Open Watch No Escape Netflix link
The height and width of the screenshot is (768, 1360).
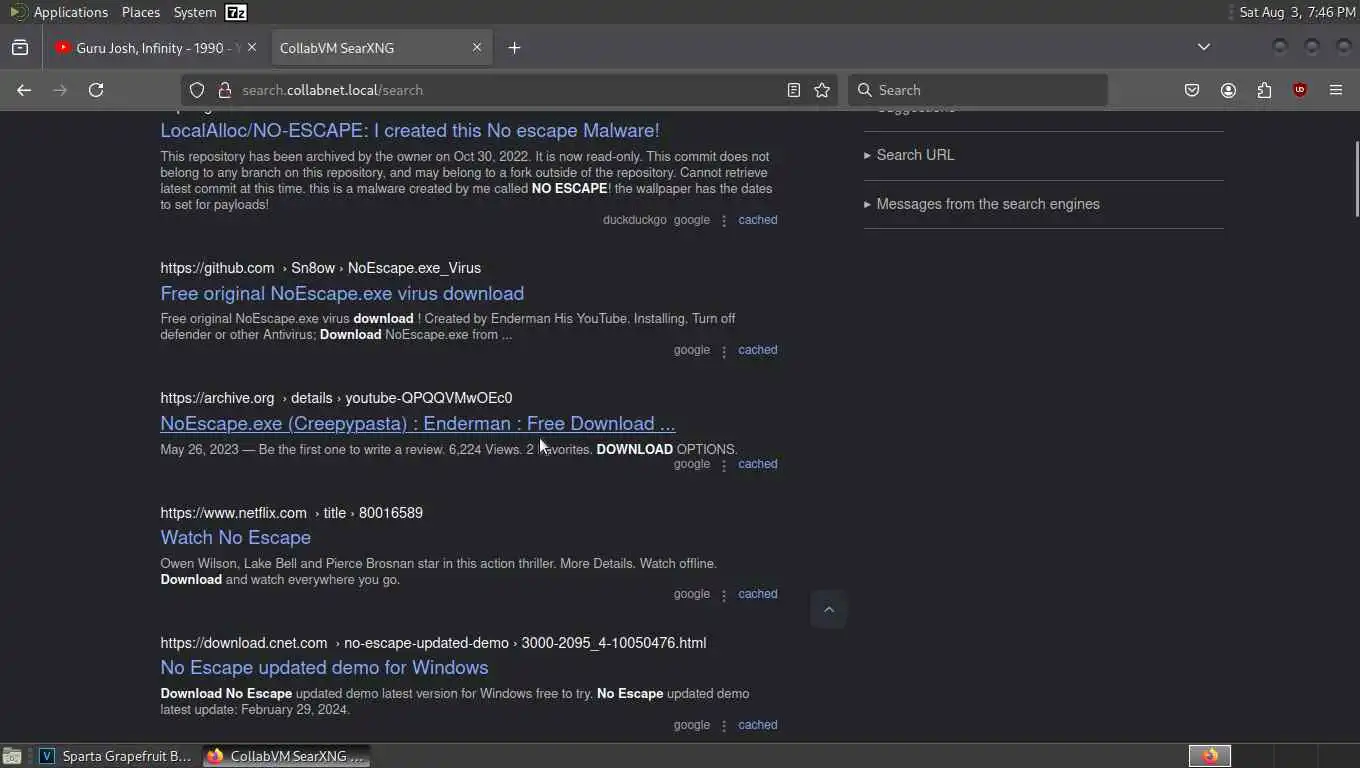[236, 538]
